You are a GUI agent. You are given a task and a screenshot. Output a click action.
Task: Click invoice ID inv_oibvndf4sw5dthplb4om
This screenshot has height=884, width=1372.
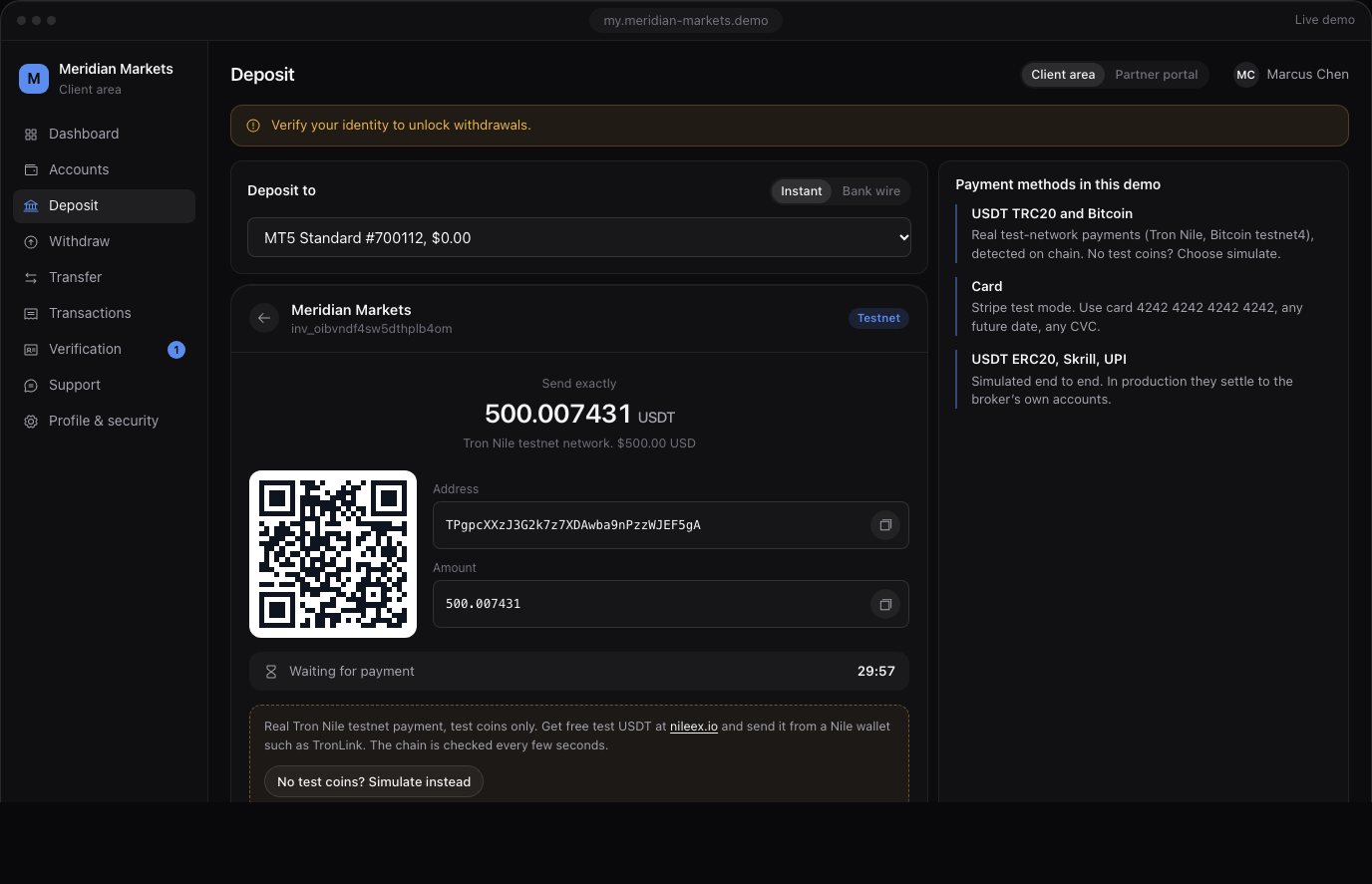(372, 329)
